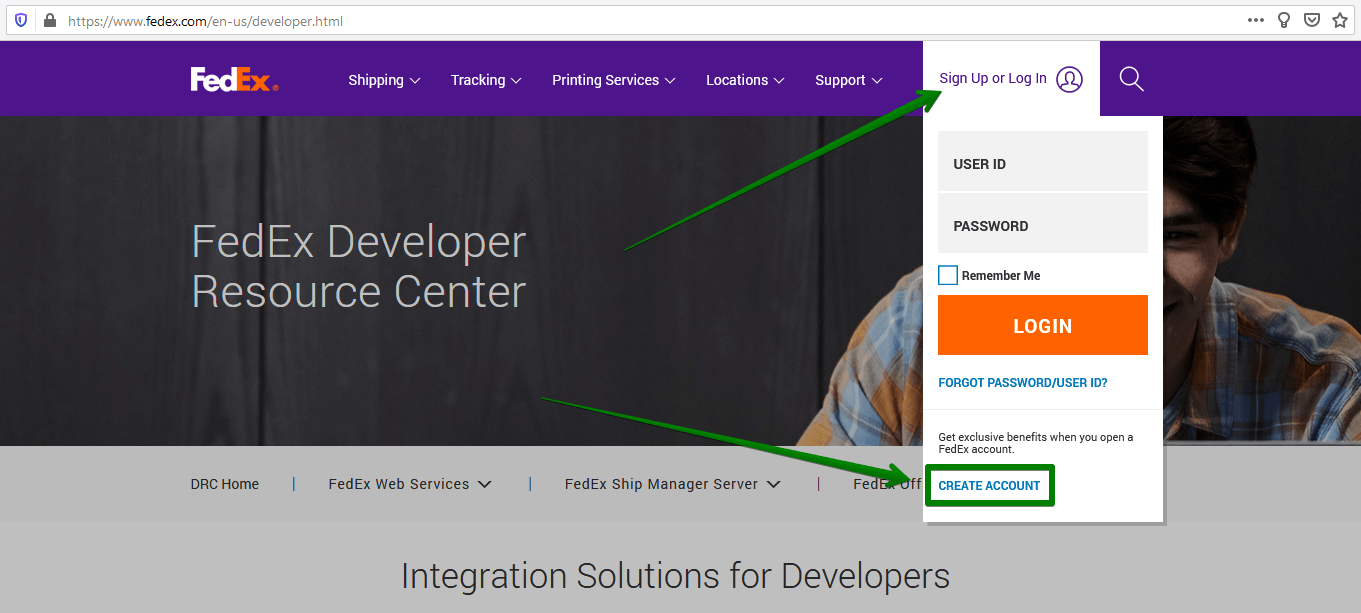Click the FedEx logo
1361x613 pixels.
(x=235, y=80)
